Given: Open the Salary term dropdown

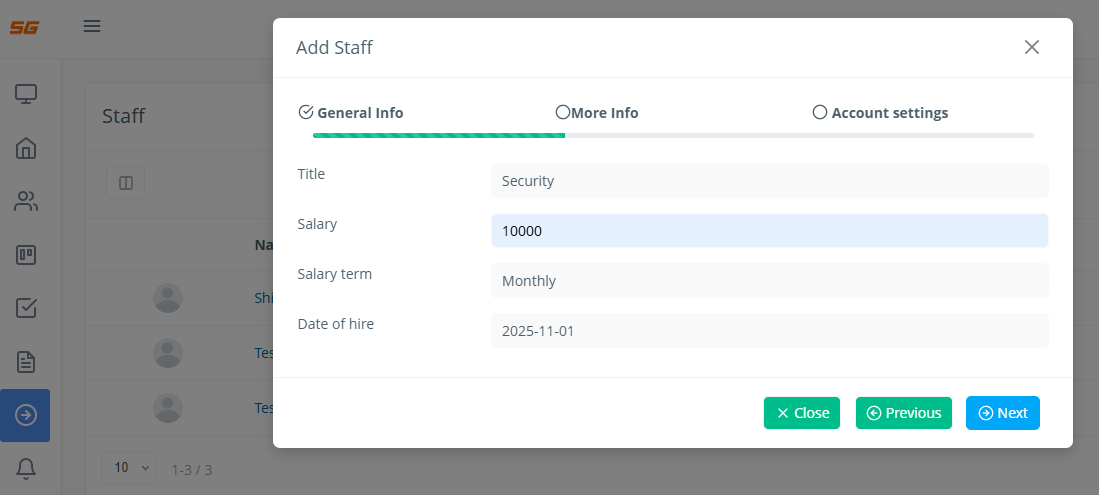Looking at the screenshot, I should pyautogui.click(x=769, y=281).
